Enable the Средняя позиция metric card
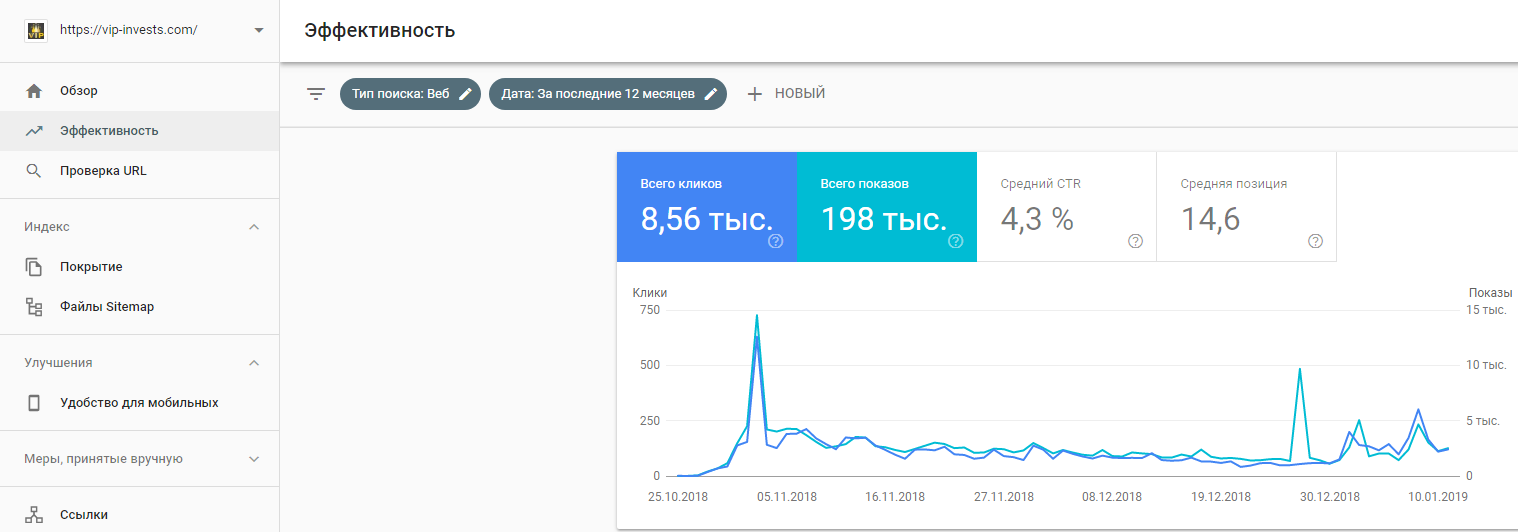 coord(1246,206)
